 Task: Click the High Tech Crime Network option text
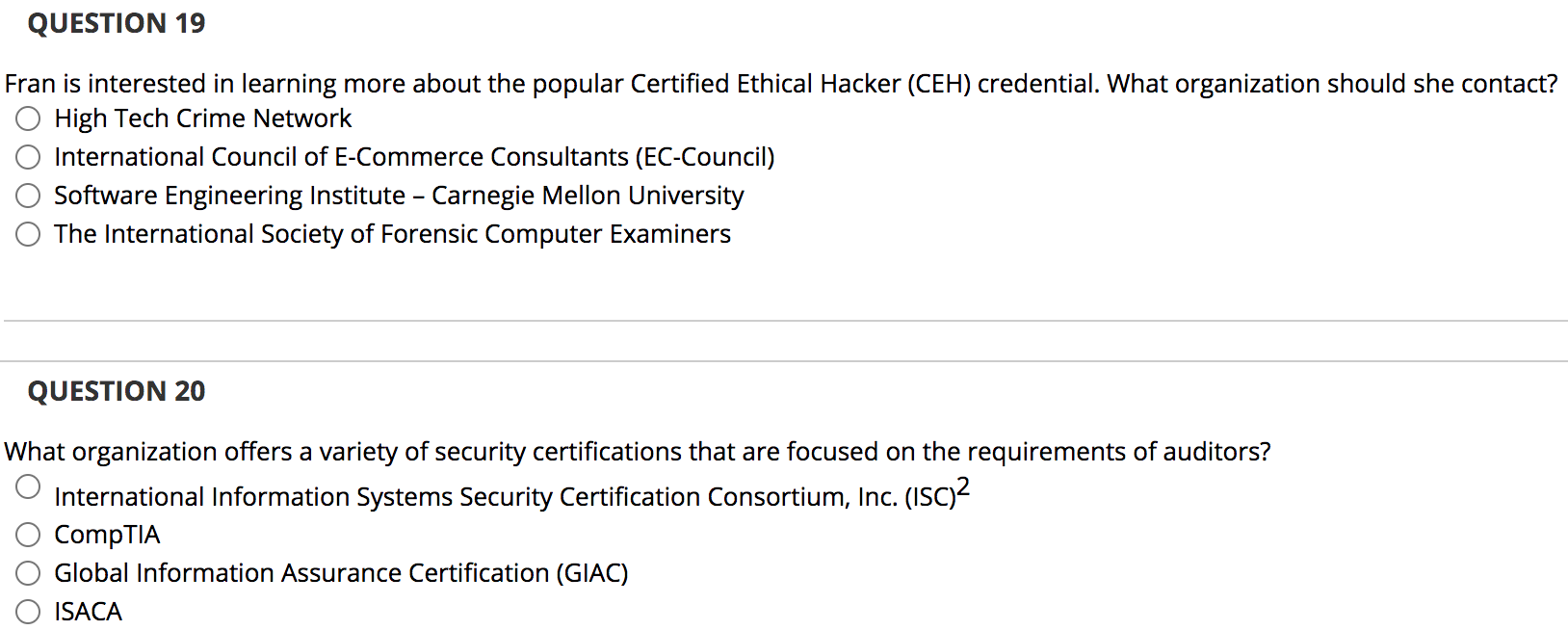202,118
